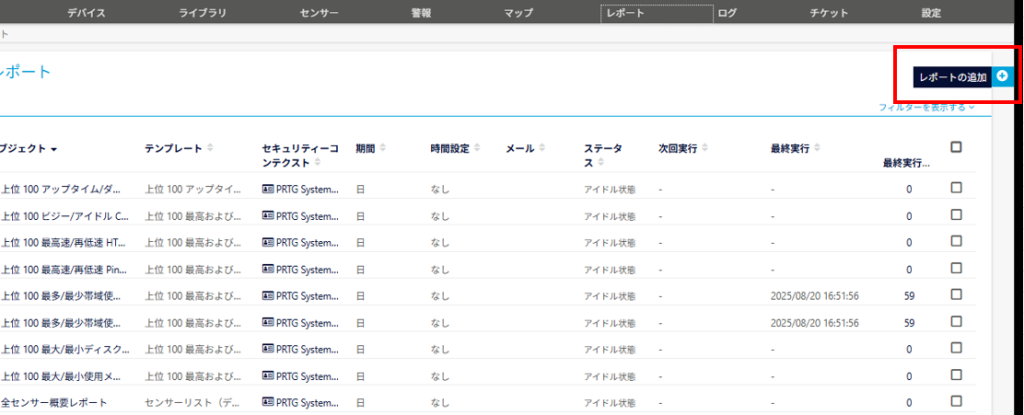
Task: Click なし in 上位 100 アップタイム row
Action: click(x=440, y=189)
